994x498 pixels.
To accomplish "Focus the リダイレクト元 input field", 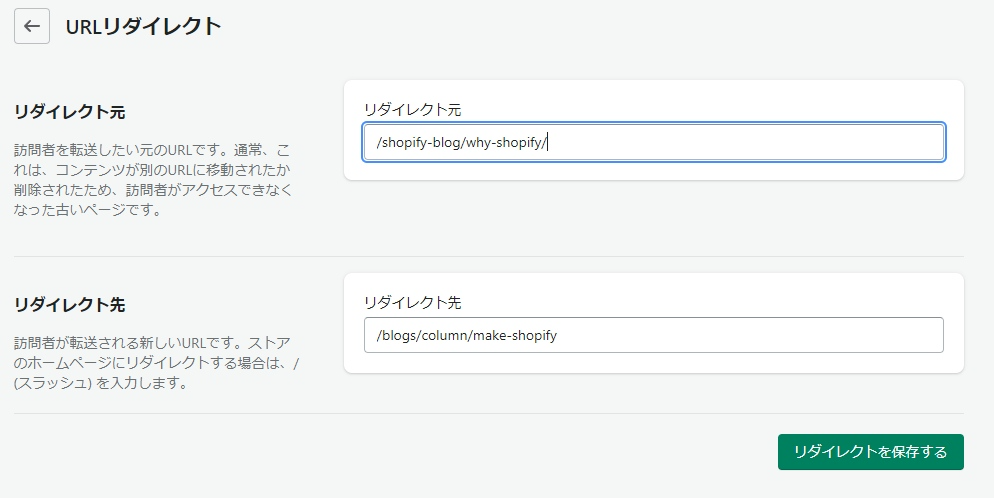I will (654, 142).
